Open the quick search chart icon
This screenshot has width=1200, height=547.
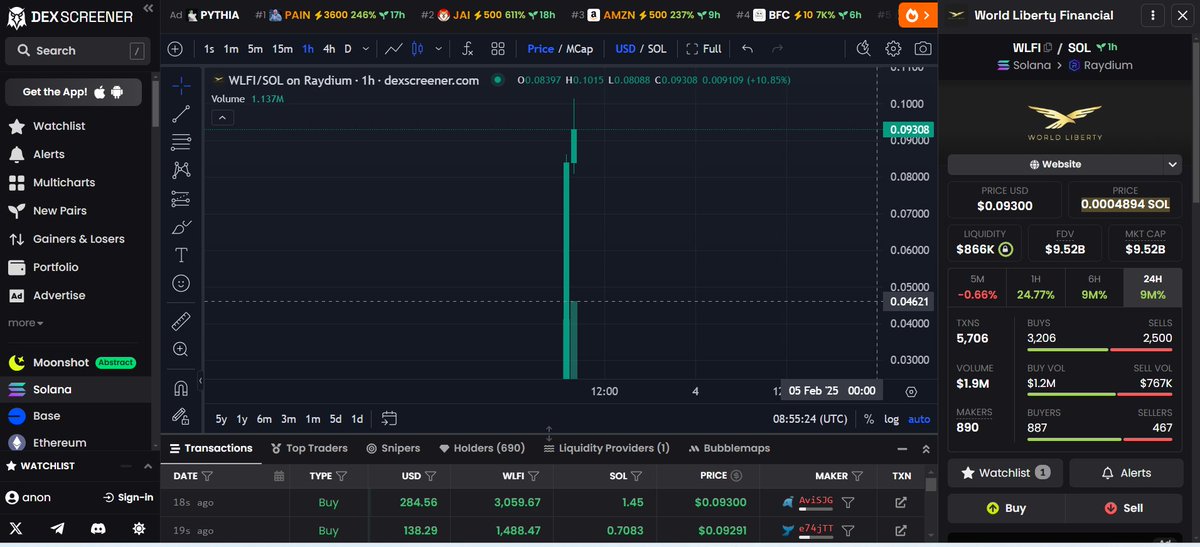point(864,48)
